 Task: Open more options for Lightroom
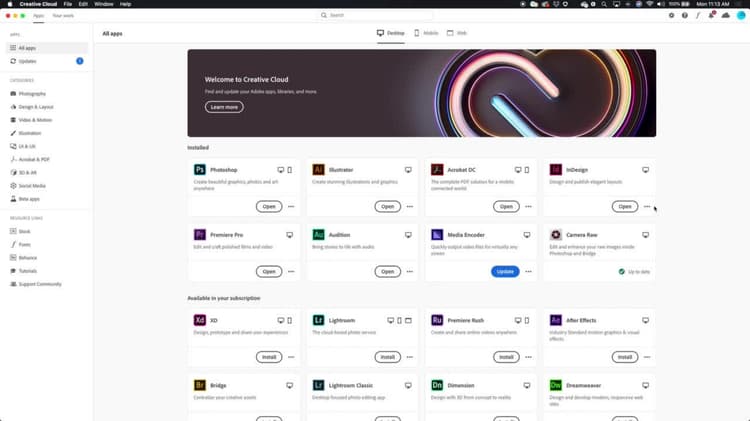tap(410, 357)
